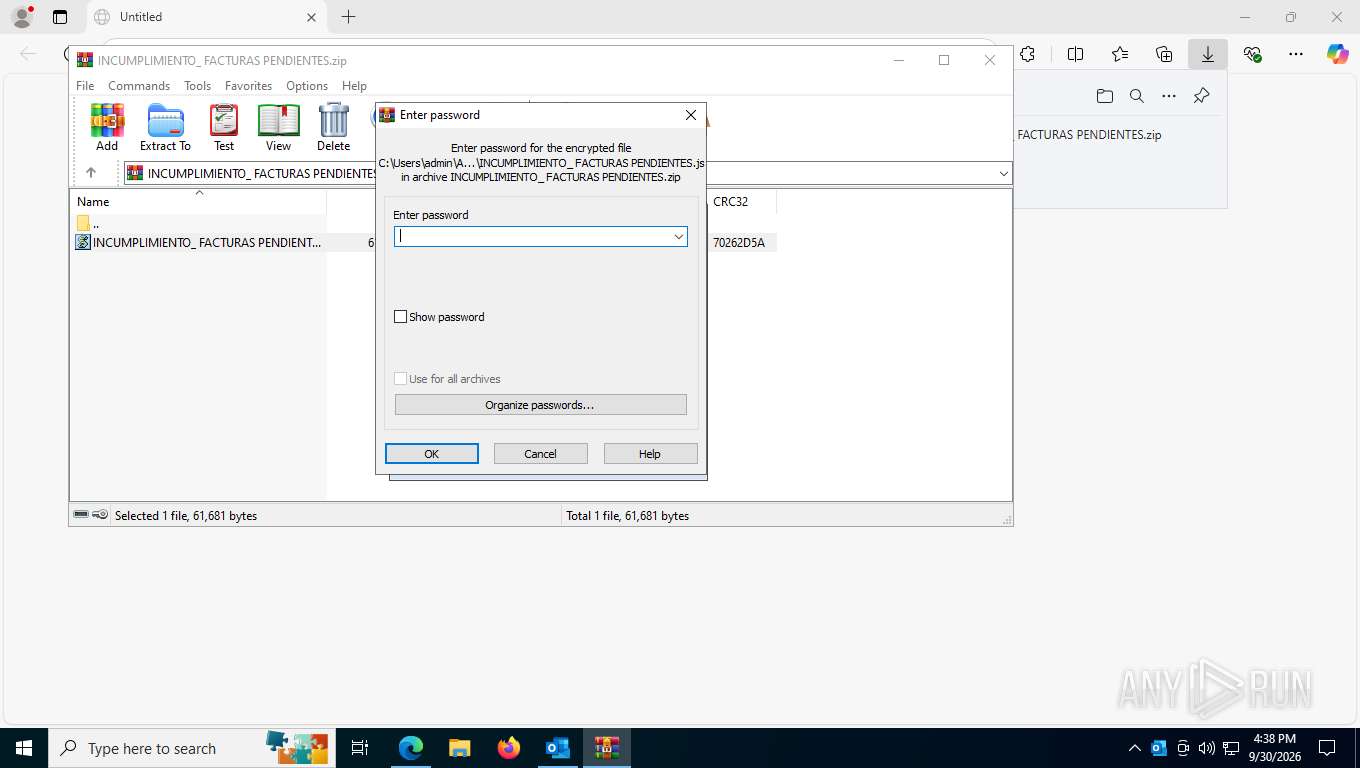Open Task View on taskbar
The height and width of the screenshot is (768, 1360).
(360, 748)
